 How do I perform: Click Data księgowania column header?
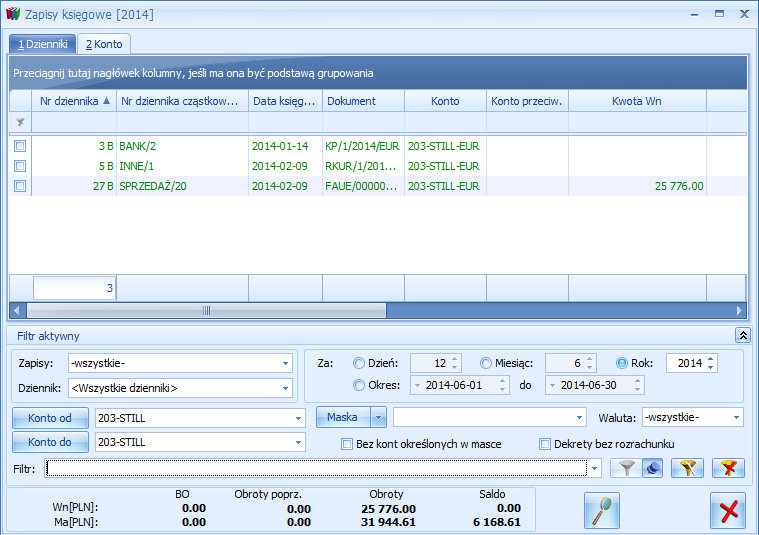(286, 101)
